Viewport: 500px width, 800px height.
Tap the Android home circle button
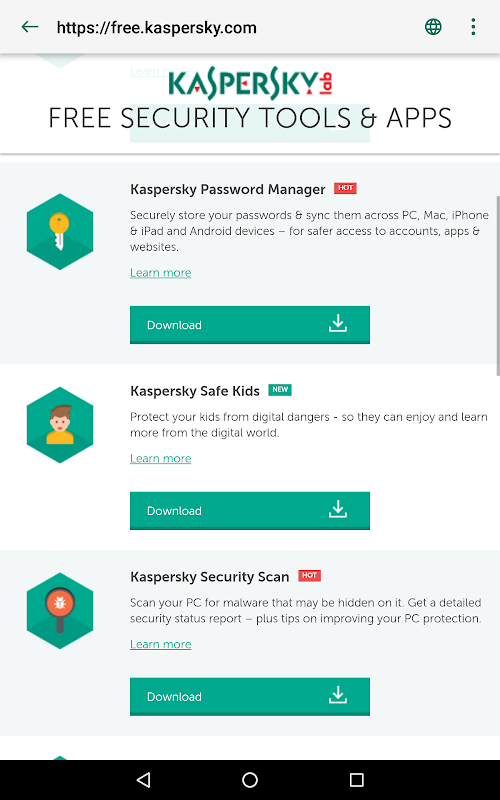pyautogui.click(x=250, y=779)
